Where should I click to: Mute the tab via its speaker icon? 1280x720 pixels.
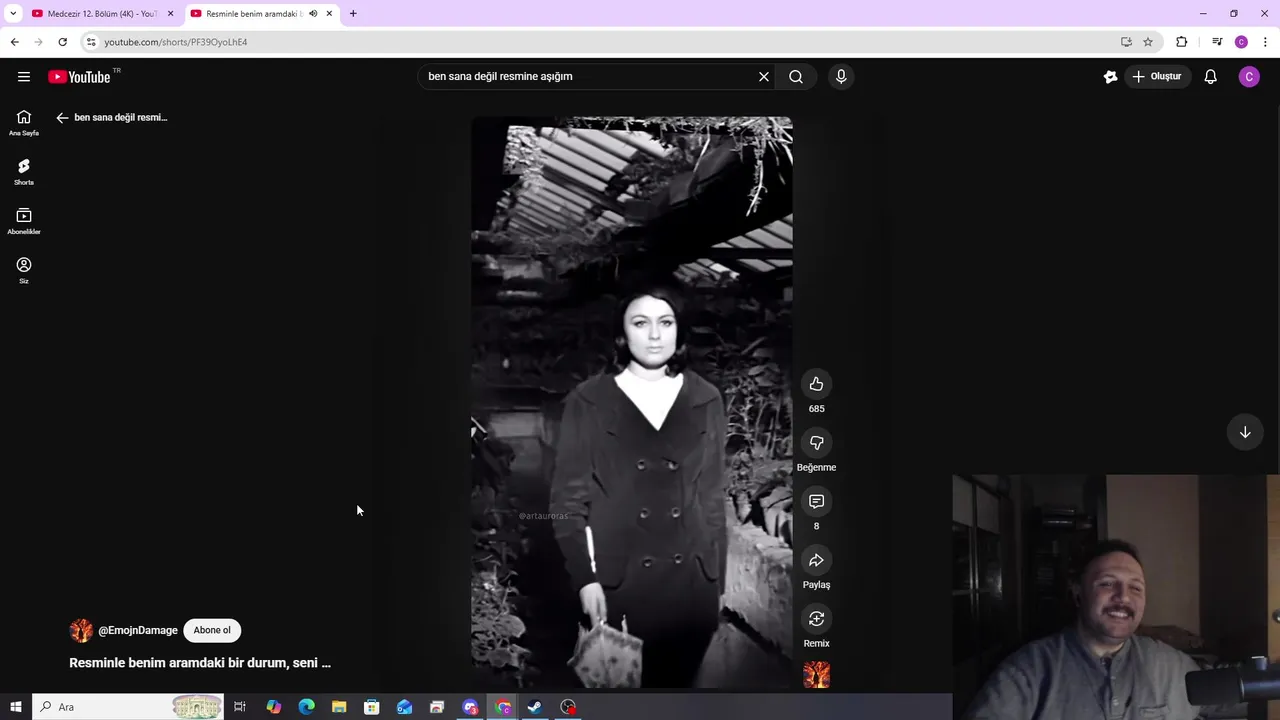point(313,14)
